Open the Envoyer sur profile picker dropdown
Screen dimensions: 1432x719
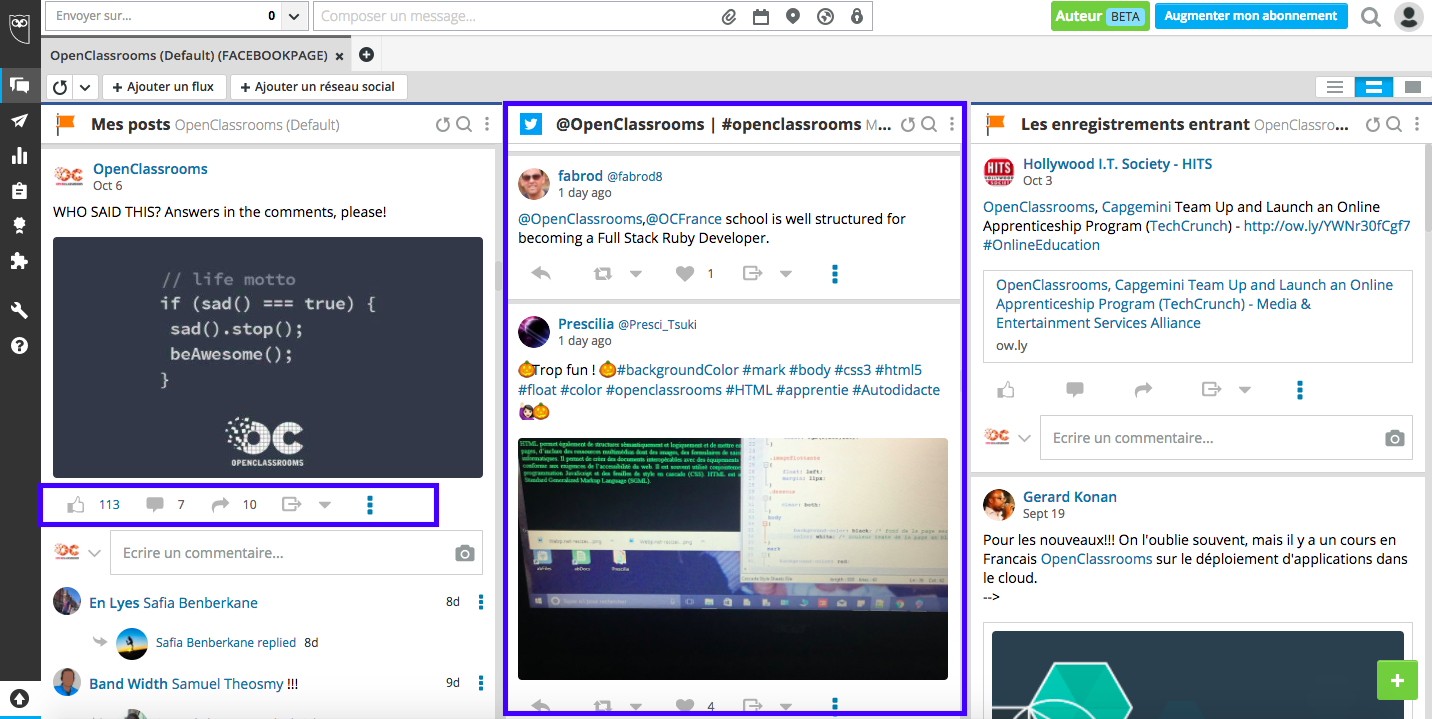coord(293,16)
